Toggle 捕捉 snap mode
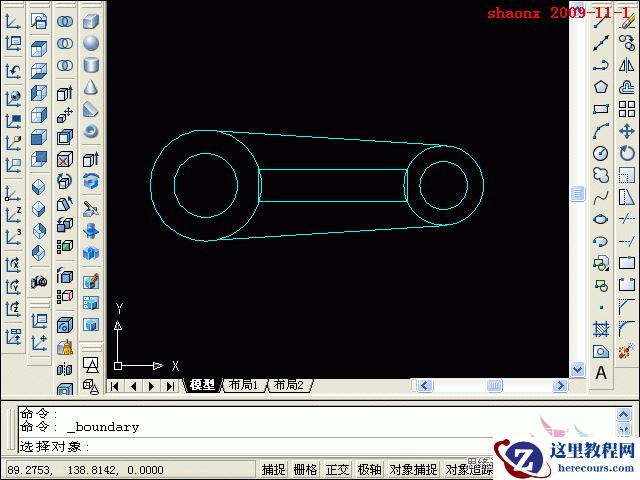The image size is (640, 480). click(273, 469)
